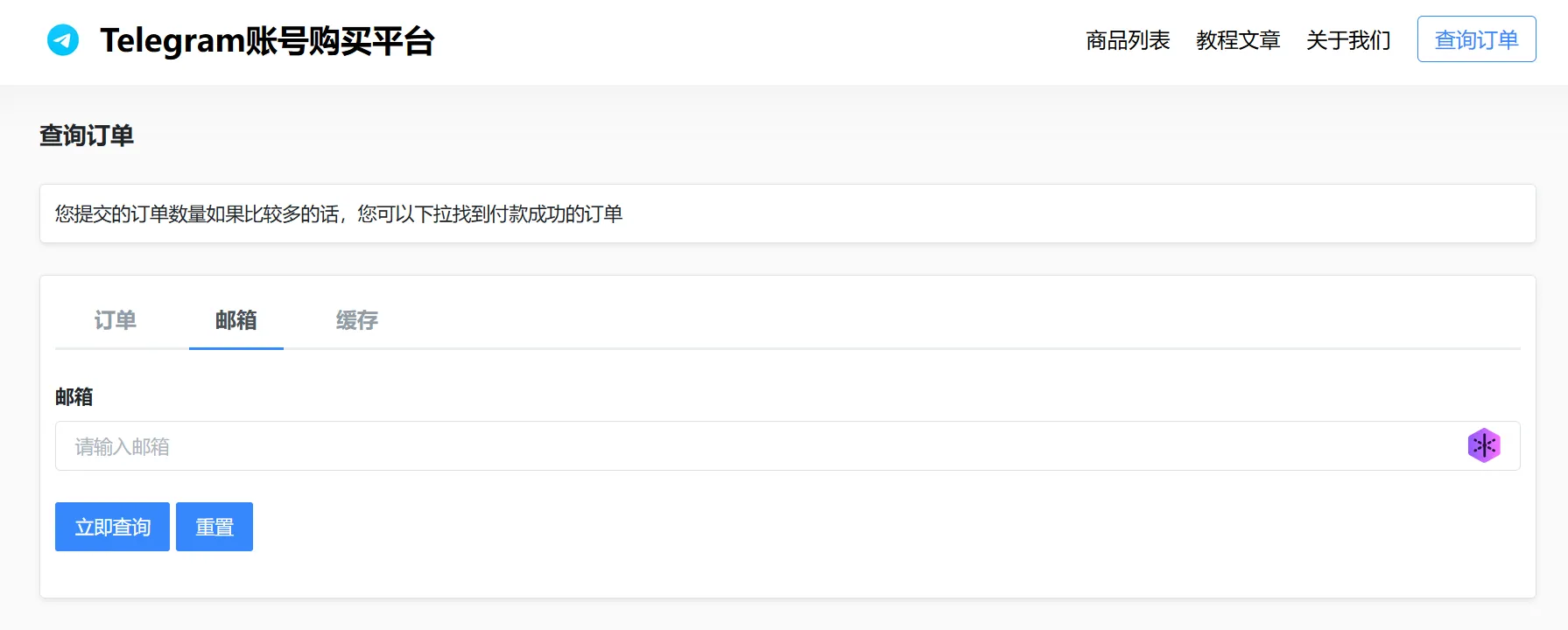1568x630 pixels.
Task: Click the purple hexagon icon in email field
Action: click(x=1483, y=445)
